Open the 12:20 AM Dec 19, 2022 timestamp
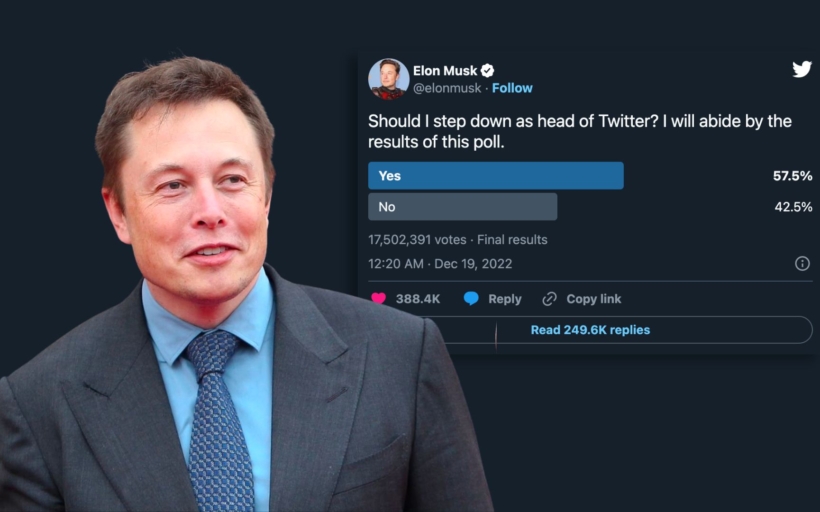This screenshot has height=512, width=820. click(x=440, y=264)
